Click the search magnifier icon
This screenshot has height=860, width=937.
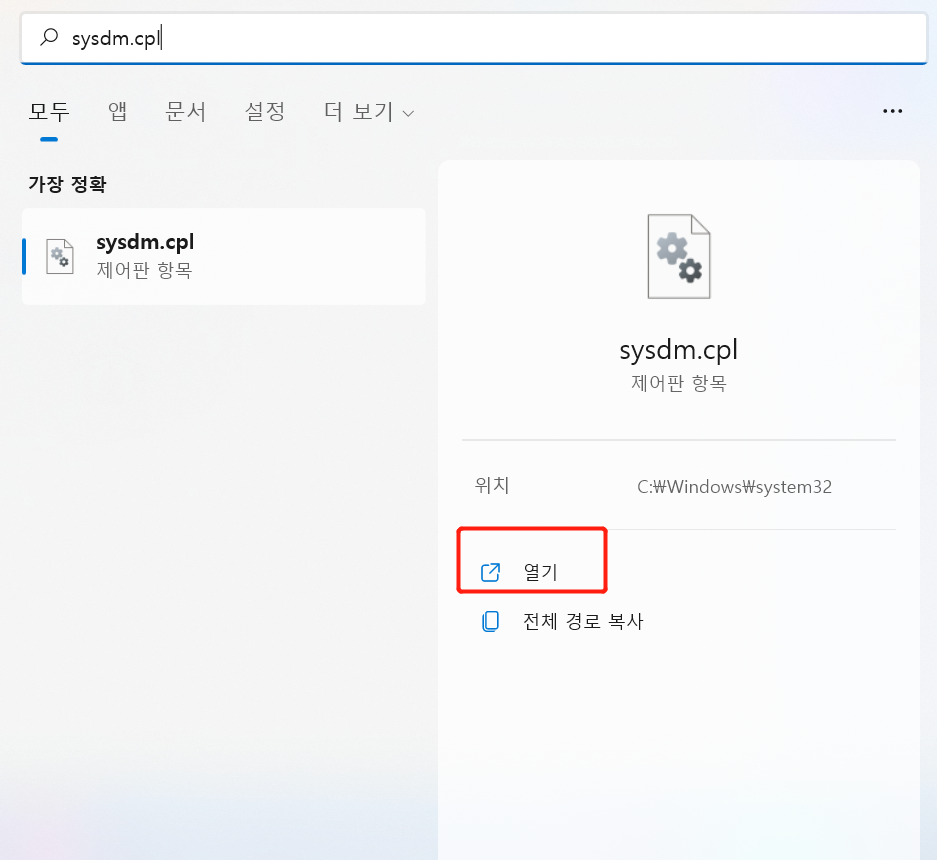49,37
